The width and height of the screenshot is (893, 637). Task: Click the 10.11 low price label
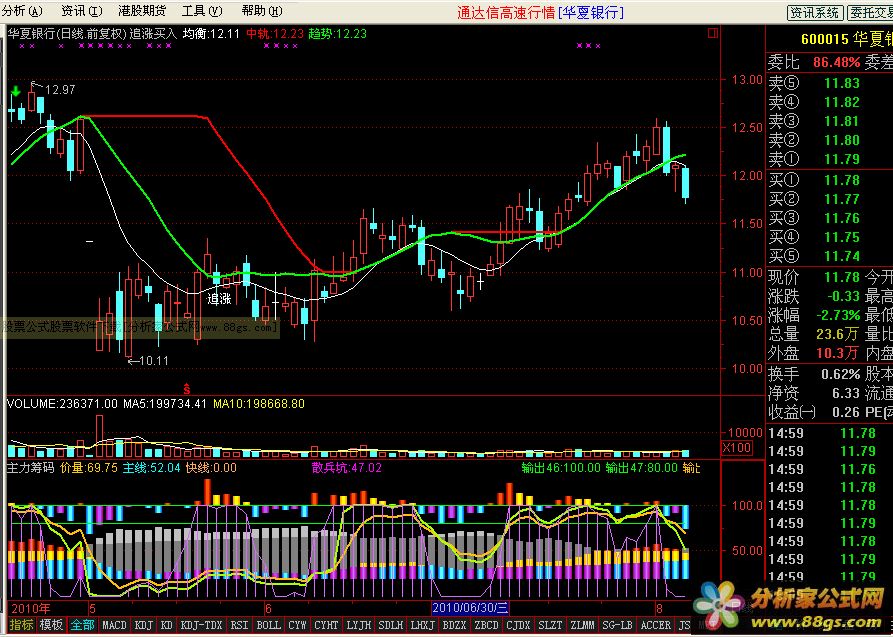(x=154, y=361)
